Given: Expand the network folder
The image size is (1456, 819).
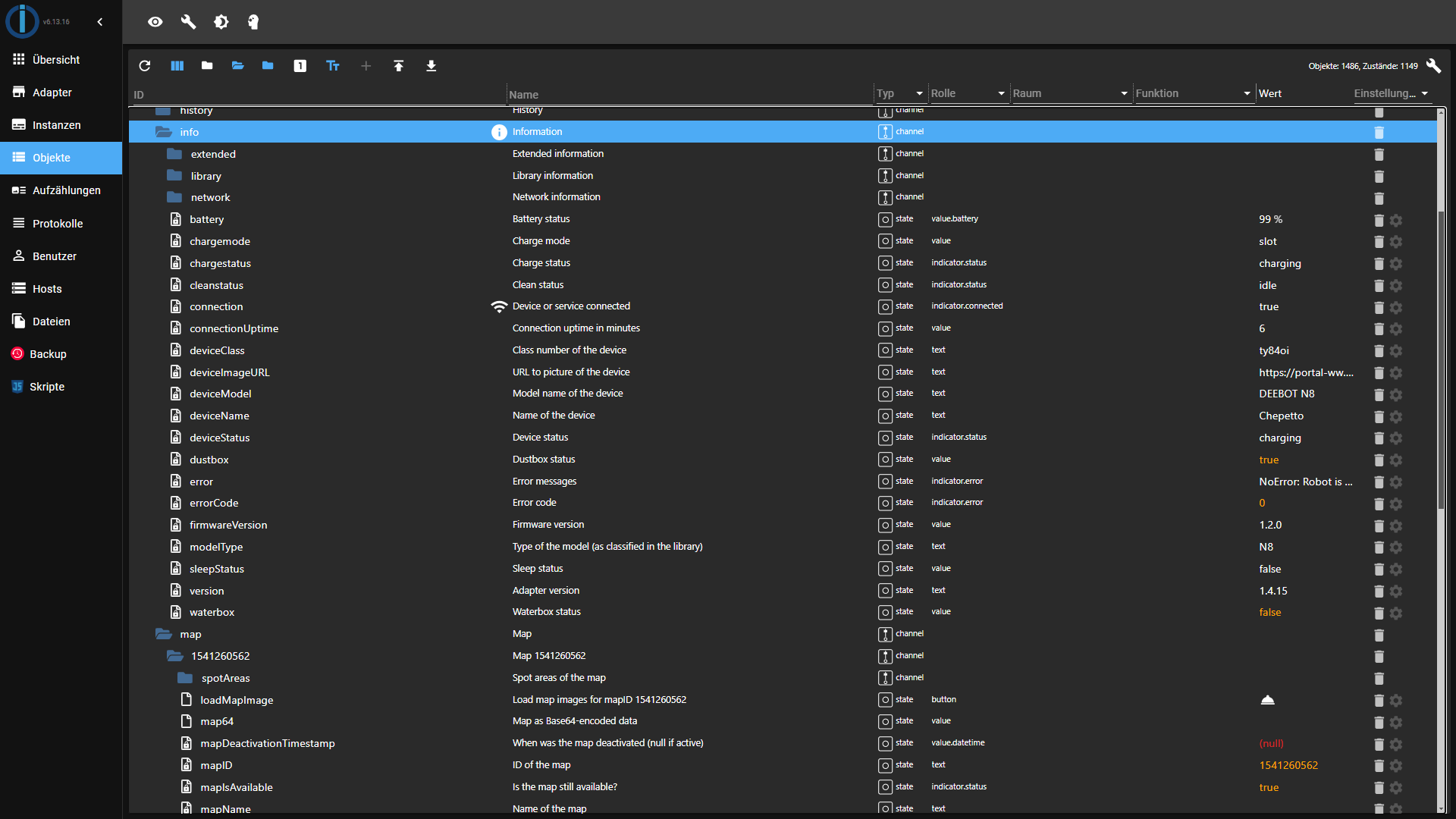Looking at the screenshot, I should click(174, 197).
